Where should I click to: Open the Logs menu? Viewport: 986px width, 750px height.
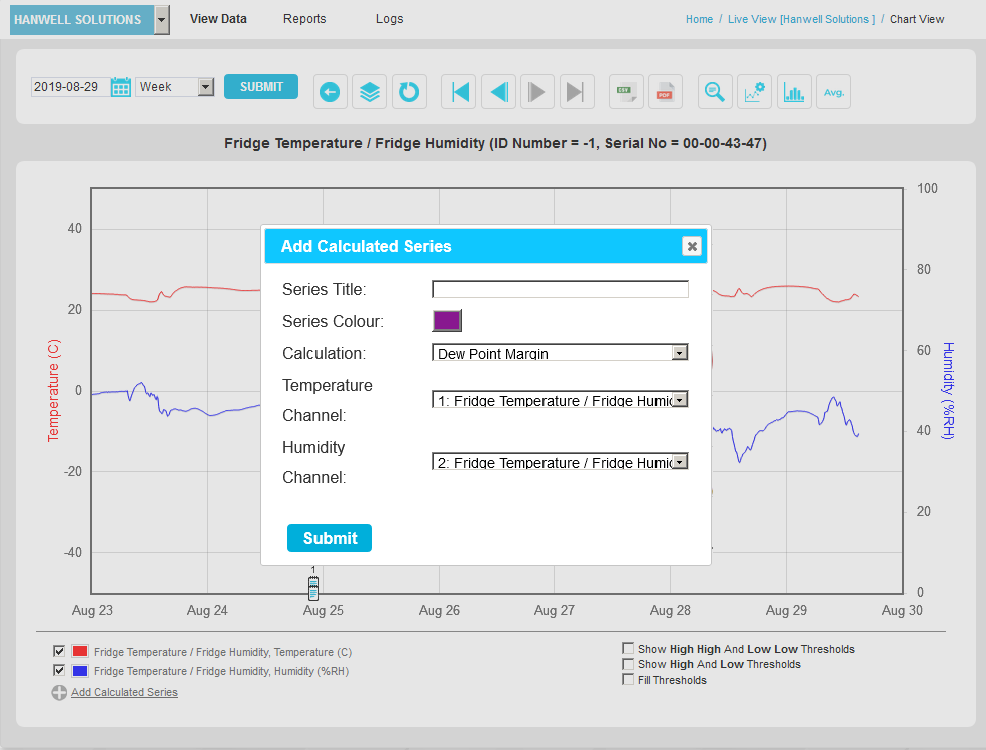click(390, 19)
